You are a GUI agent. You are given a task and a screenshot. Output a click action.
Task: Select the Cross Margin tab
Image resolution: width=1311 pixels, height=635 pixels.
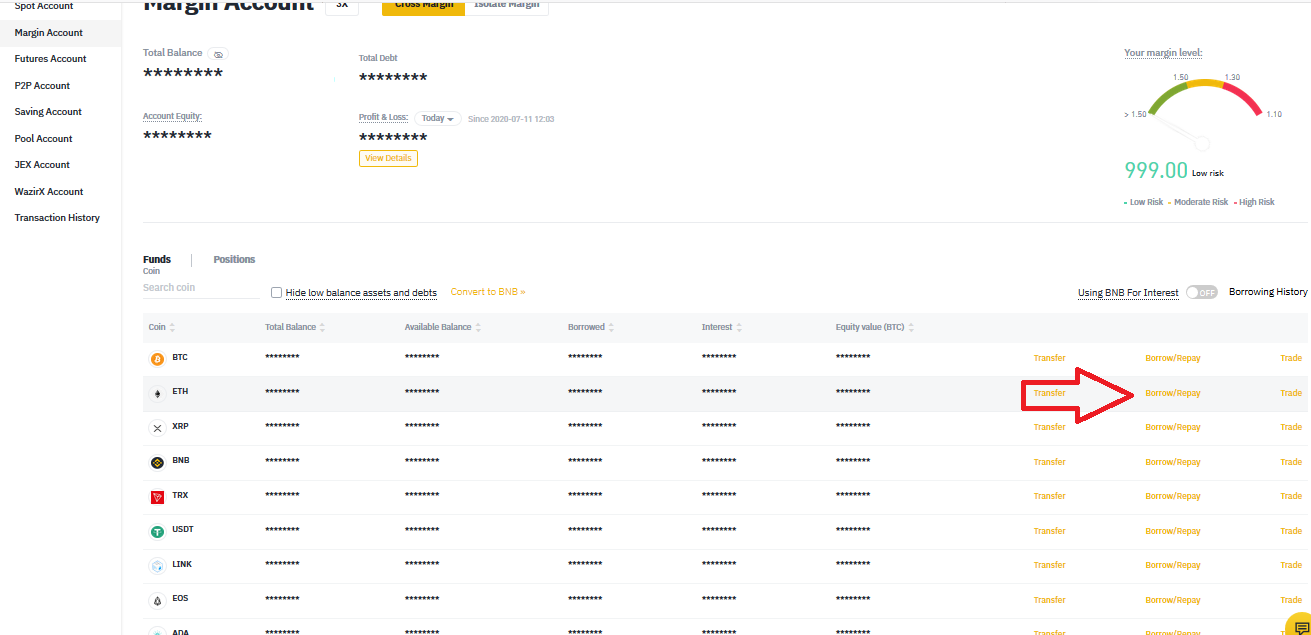tap(423, 6)
